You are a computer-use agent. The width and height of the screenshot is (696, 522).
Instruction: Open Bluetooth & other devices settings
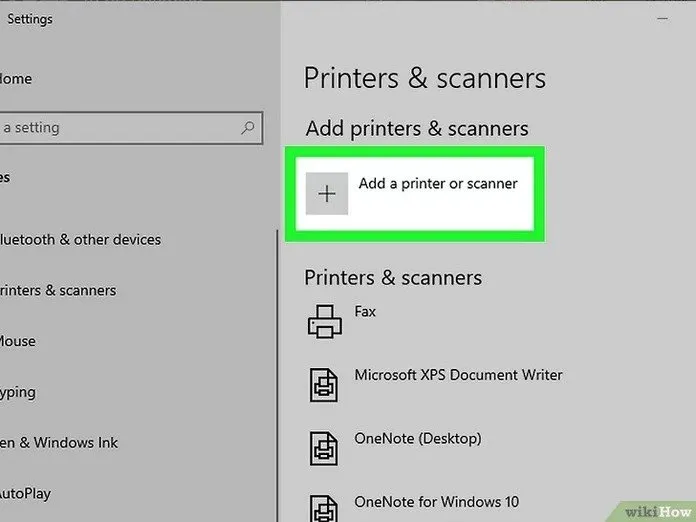click(x=80, y=239)
